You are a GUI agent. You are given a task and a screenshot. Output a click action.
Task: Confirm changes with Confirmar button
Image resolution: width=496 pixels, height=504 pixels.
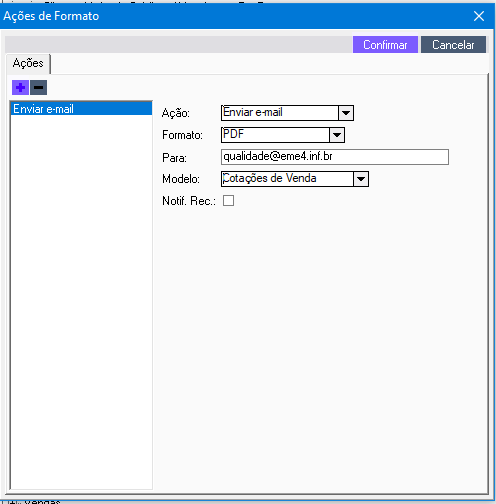[385, 45]
